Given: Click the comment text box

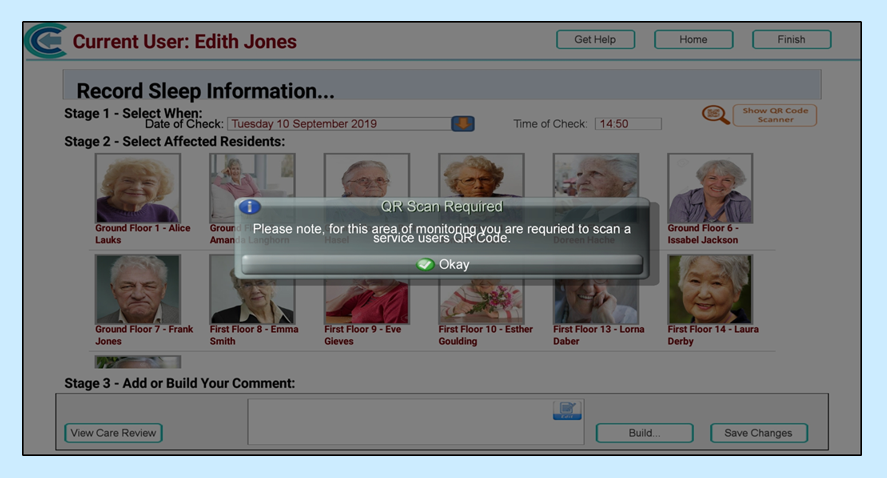Looking at the screenshot, I should coord(416,421).
